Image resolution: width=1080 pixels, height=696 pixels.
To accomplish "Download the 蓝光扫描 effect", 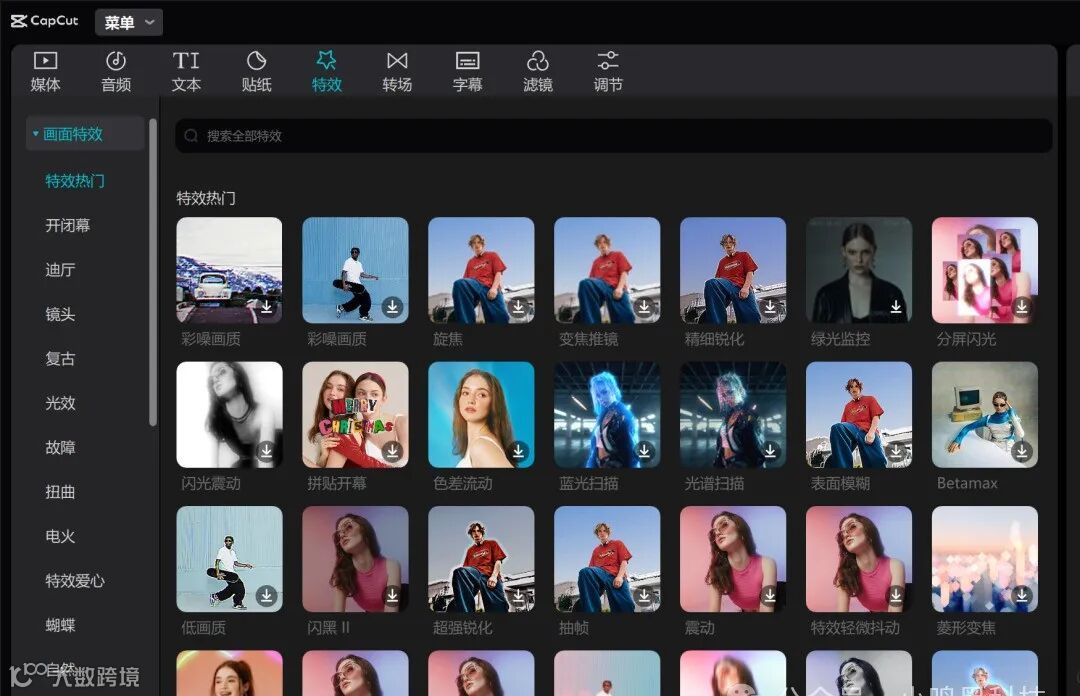I will tap(644, 451).
